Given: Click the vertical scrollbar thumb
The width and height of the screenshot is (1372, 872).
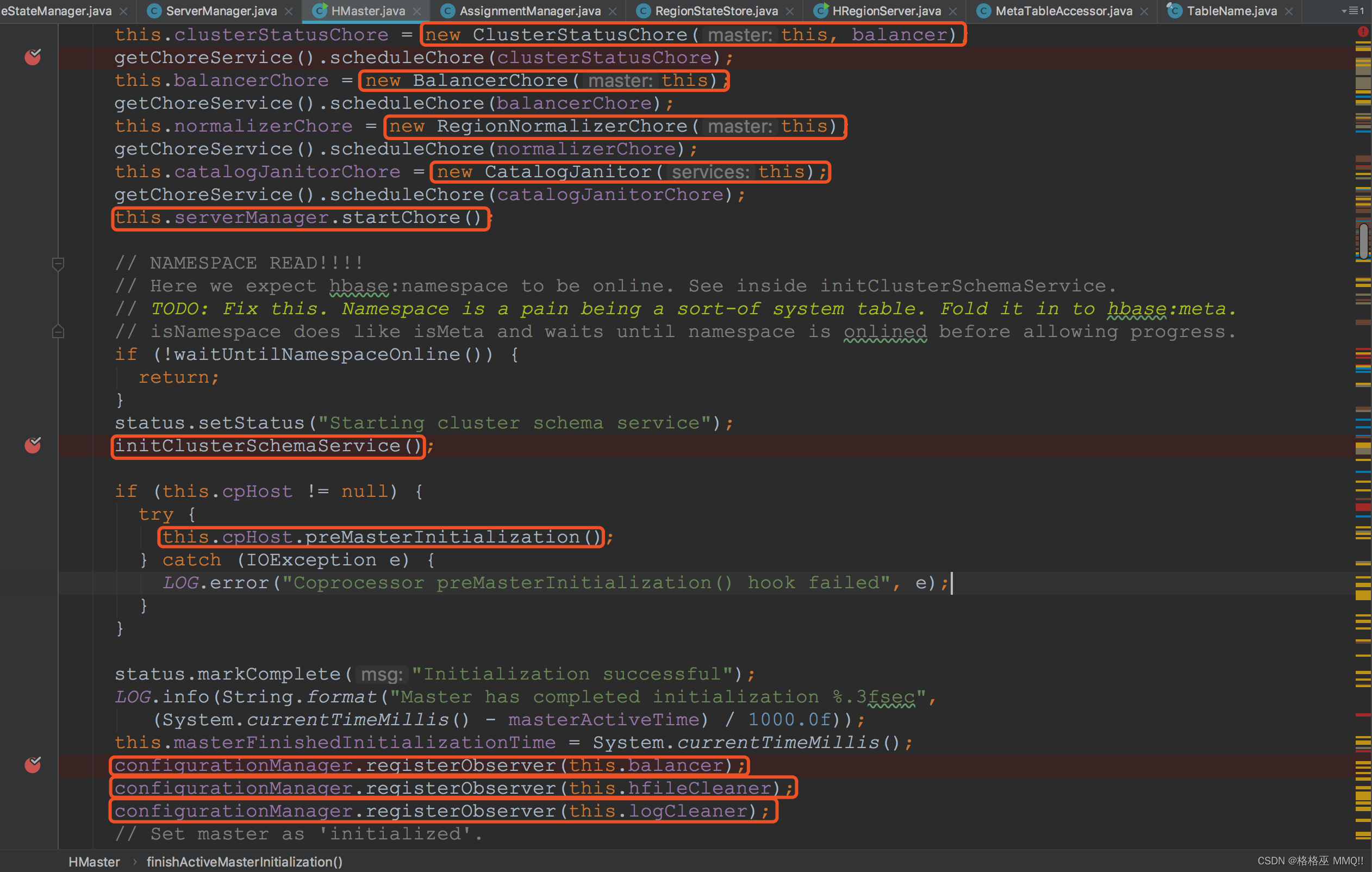Looking at the screenshot, I should coord(1363,241).
